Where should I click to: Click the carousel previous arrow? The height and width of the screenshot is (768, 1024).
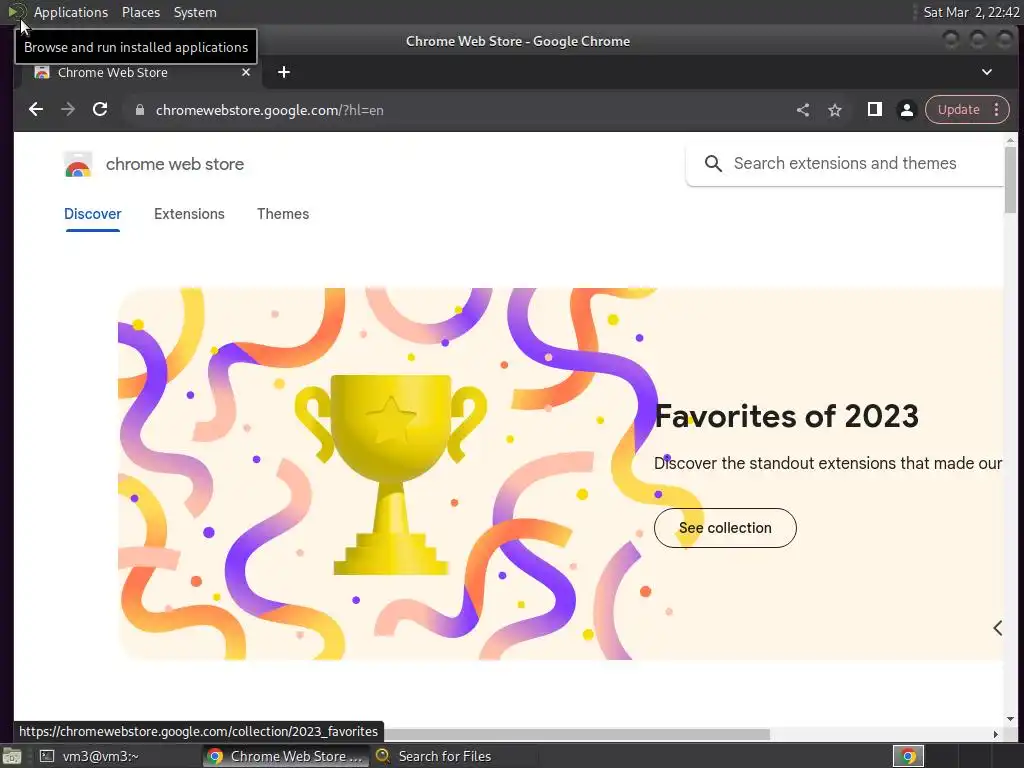point(997,628)
